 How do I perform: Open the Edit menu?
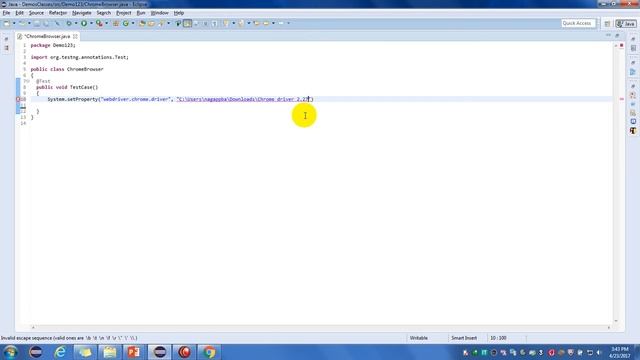19,13
